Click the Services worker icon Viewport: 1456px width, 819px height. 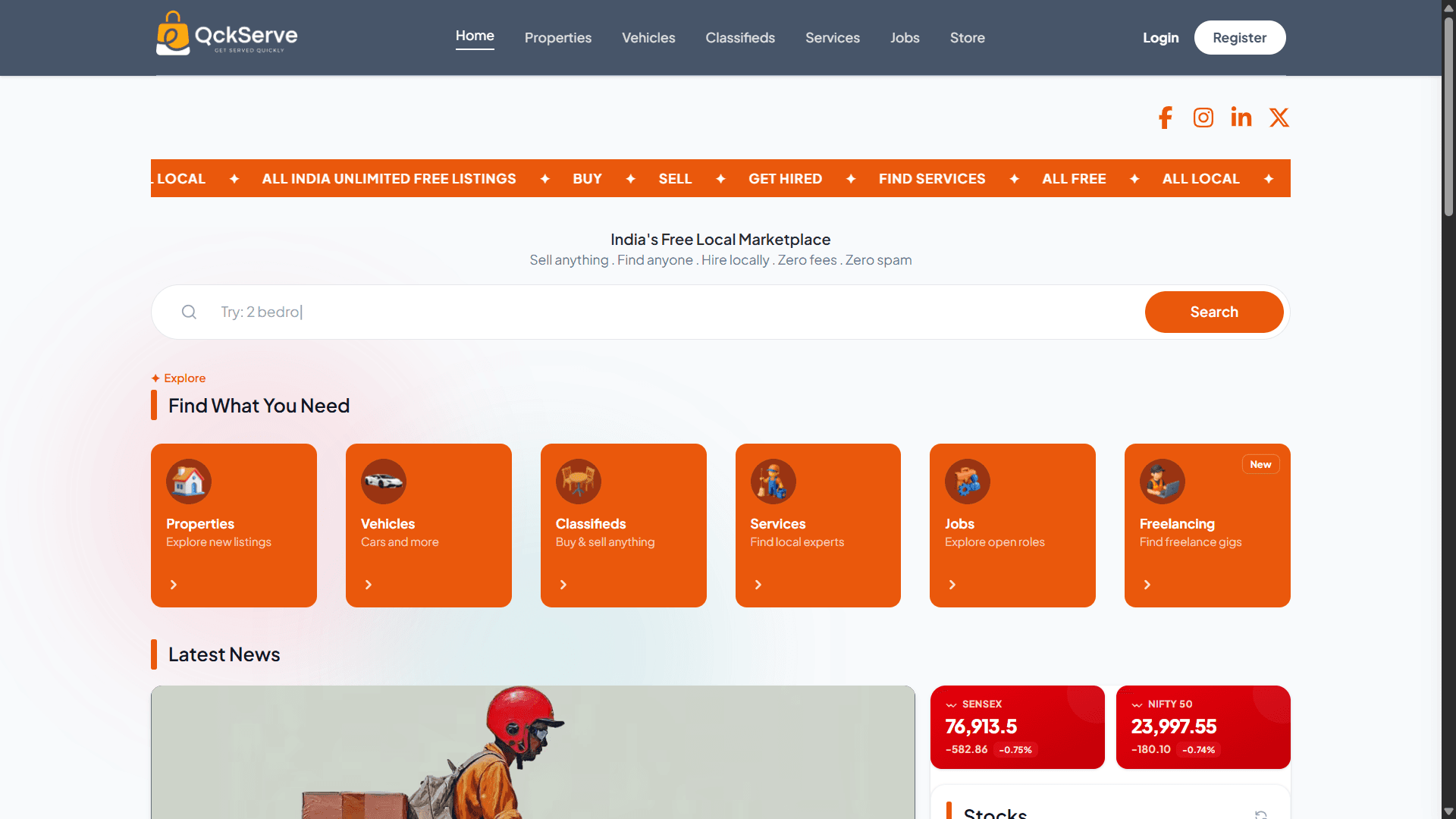(773, 482)
